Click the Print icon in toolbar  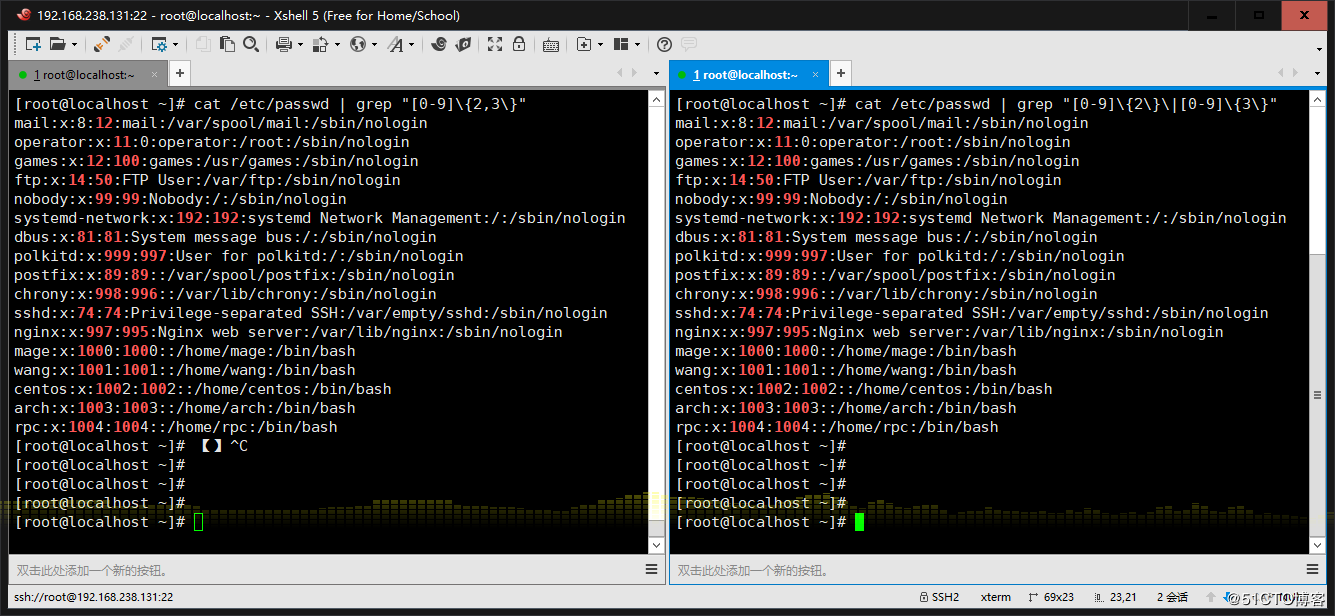click(x=283, y=44)
